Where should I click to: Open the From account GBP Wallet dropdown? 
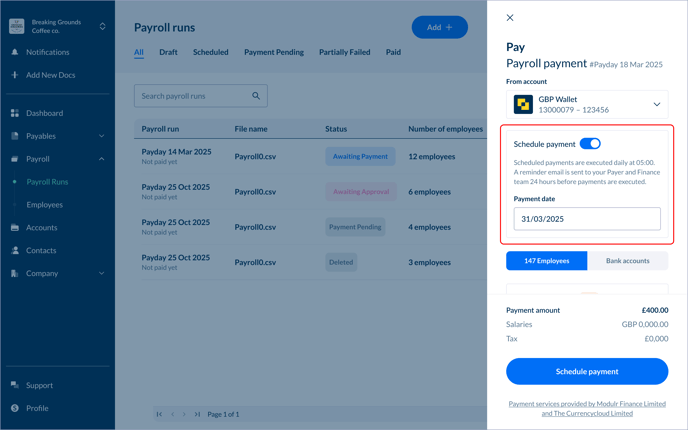click(x=587, y=104)
